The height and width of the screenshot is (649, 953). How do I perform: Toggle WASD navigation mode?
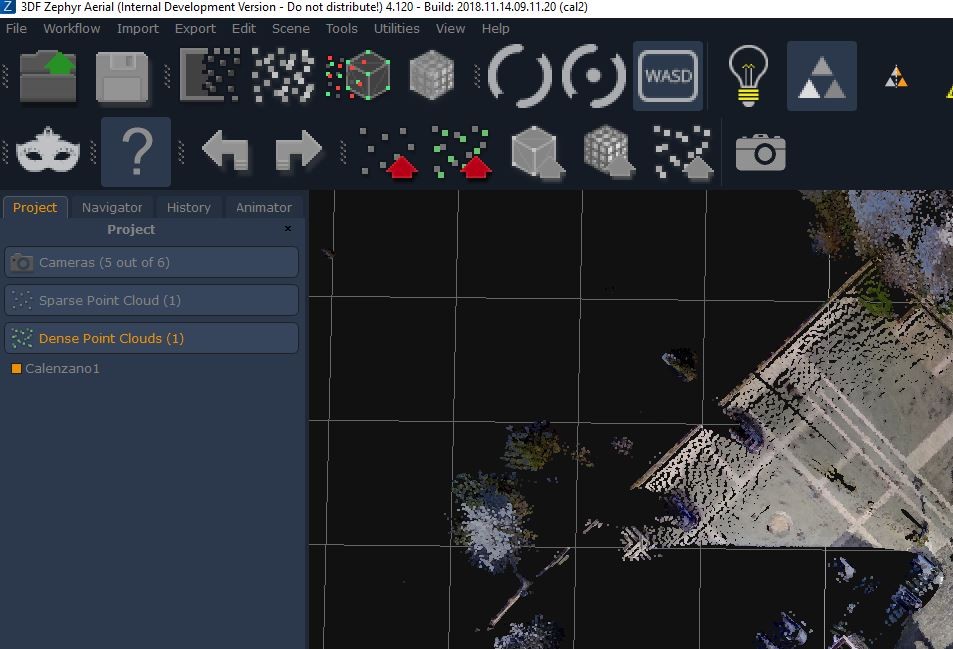coord(668,76)
